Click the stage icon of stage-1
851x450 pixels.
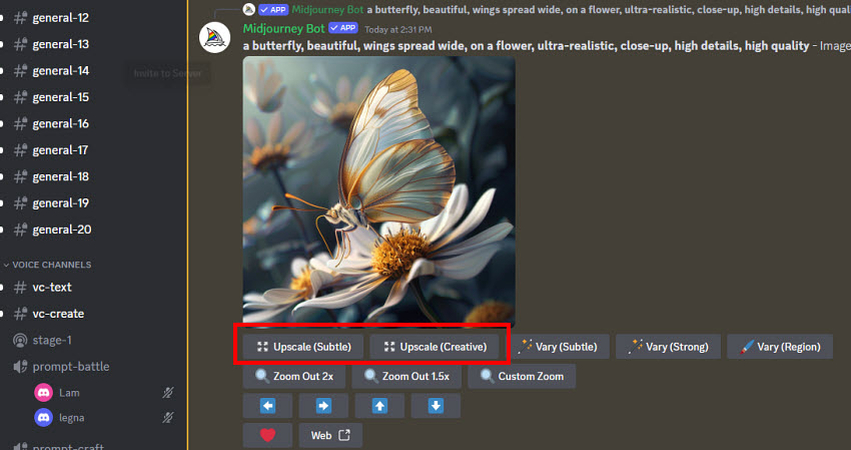tap(20, 340)
